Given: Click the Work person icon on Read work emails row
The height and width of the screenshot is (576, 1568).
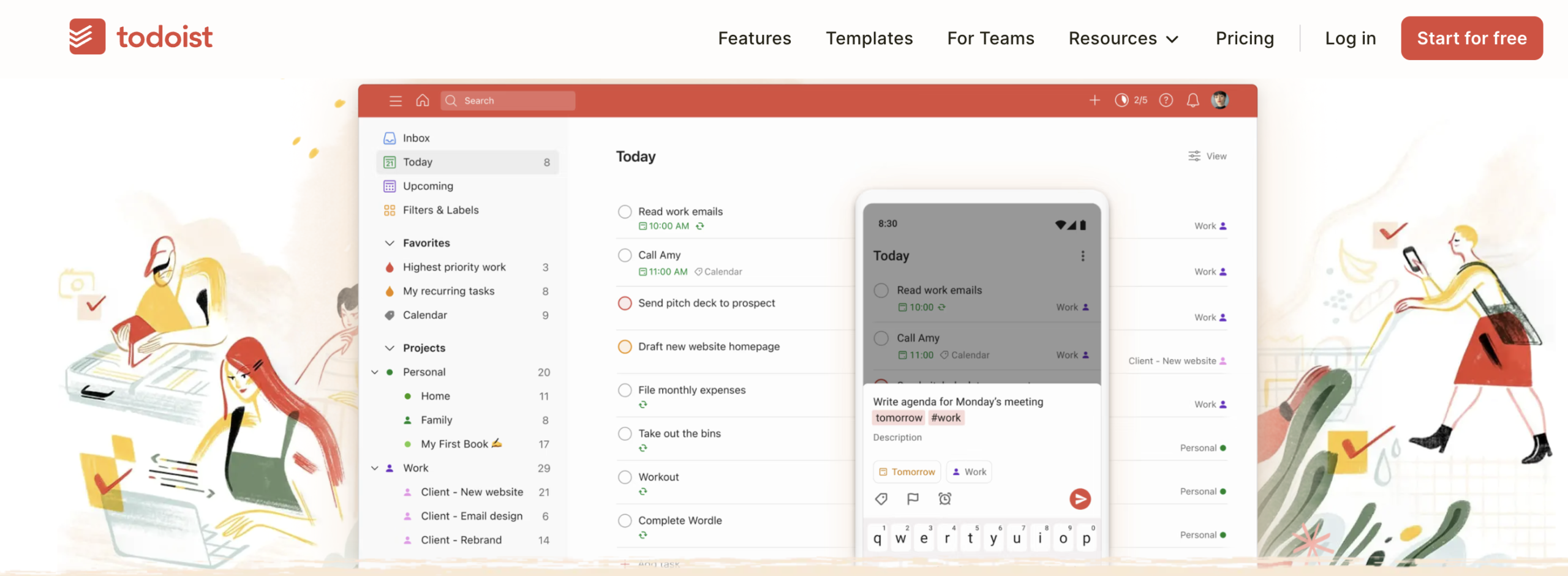Looking at the screenshot, I should (1223, 226).
